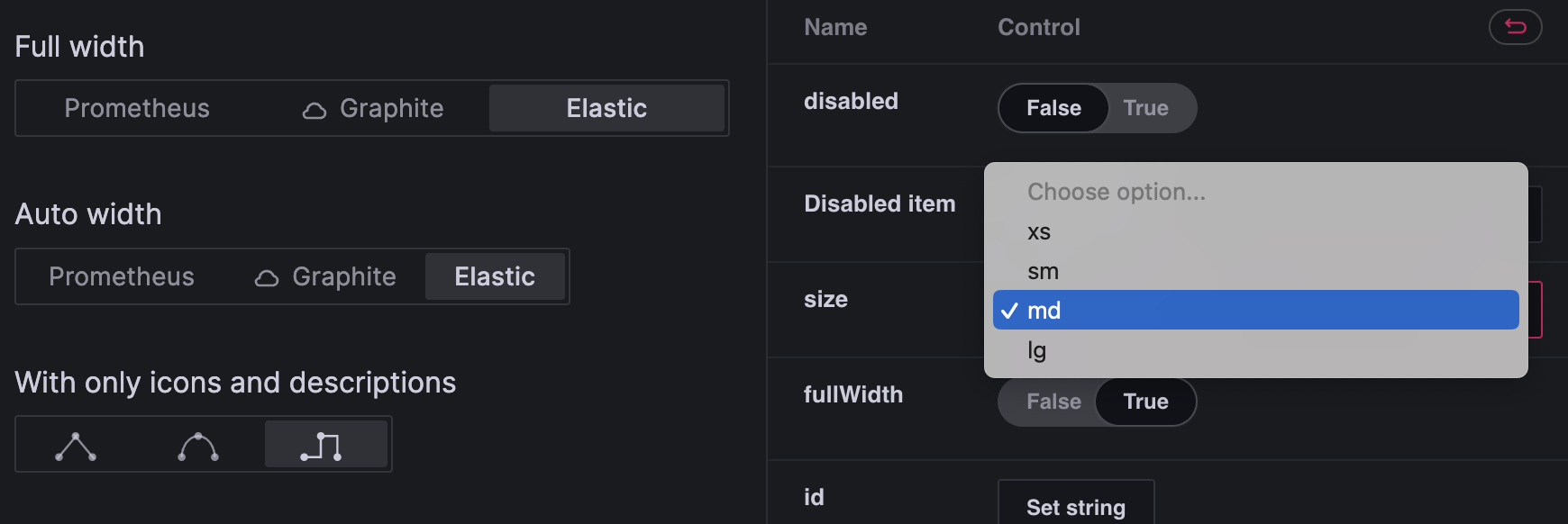Set disabled control to True
Image resolution: width=1568 pixels, height=524 pixels.
[x=1147, y=108]
